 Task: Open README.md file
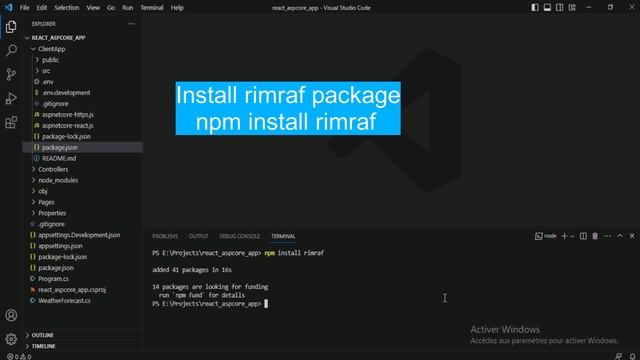82,158
